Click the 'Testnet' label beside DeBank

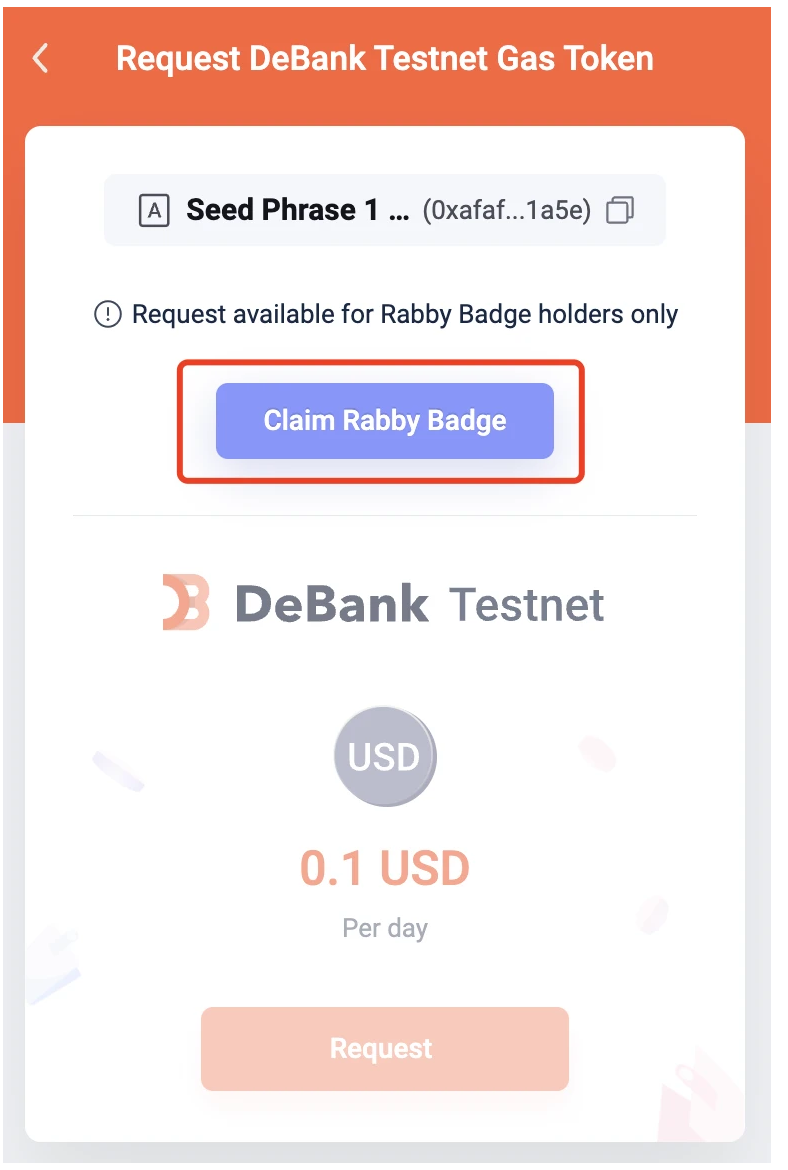[526, 604]
